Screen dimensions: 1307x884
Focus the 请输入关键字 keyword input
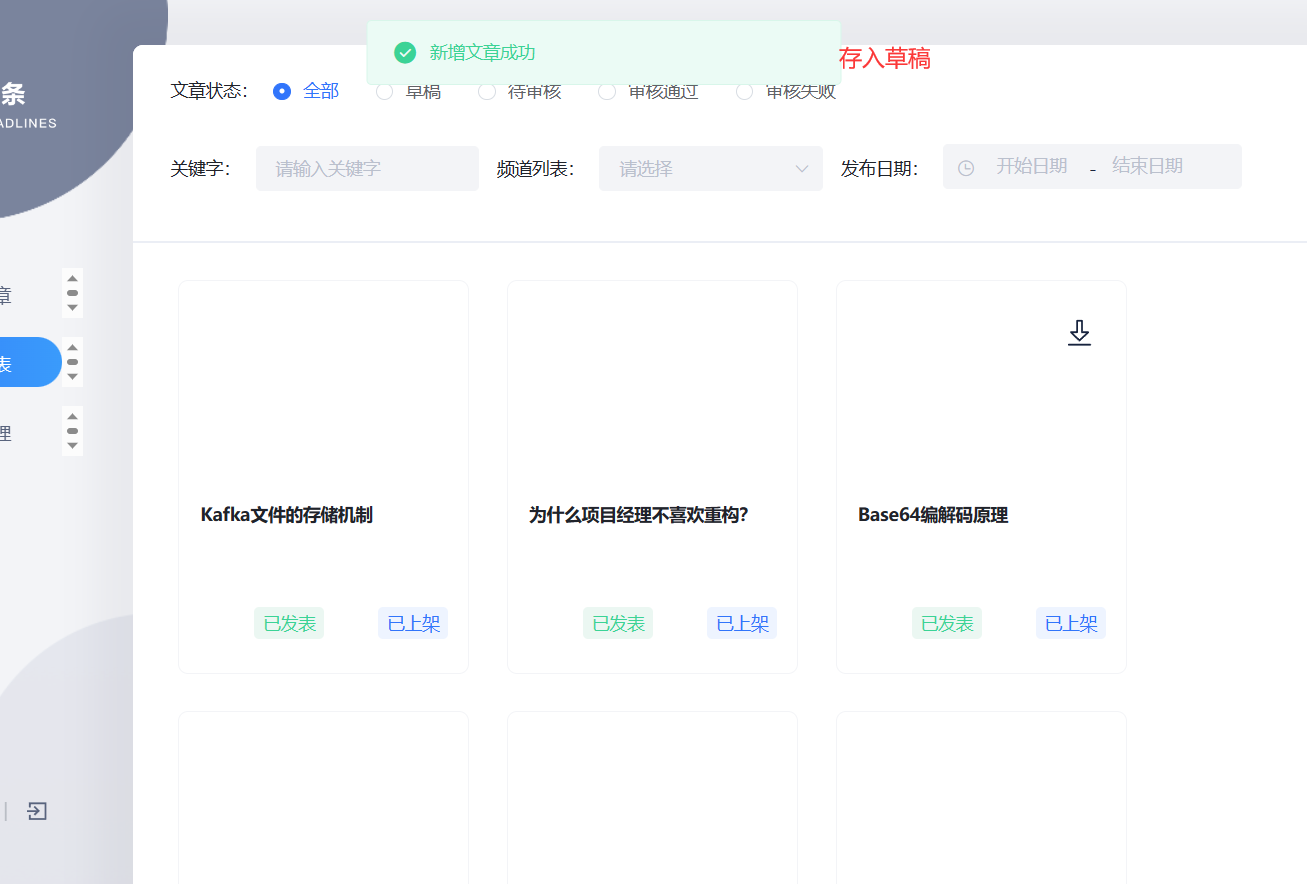[x=367, y=168]
